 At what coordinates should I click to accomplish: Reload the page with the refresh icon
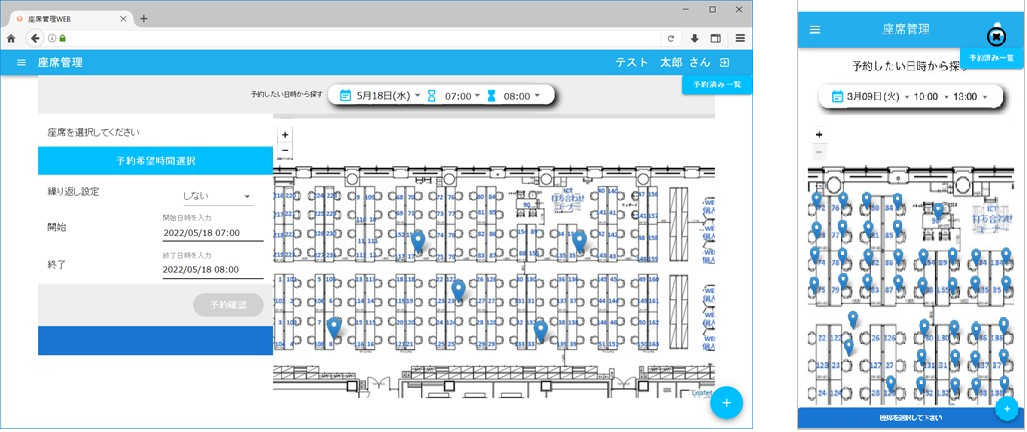click(x=671, y=39)
